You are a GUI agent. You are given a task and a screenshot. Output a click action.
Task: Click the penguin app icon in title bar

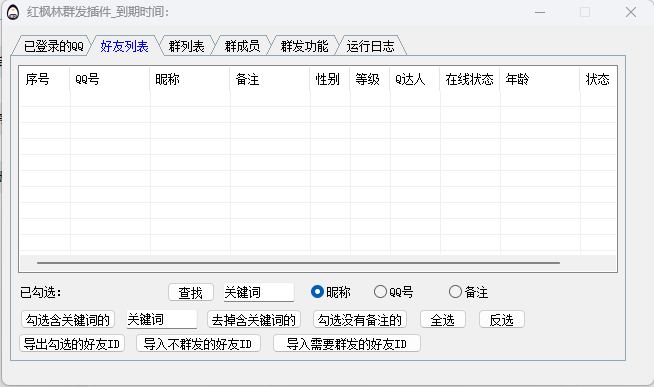pyautogui.click(x=13, y=12)
